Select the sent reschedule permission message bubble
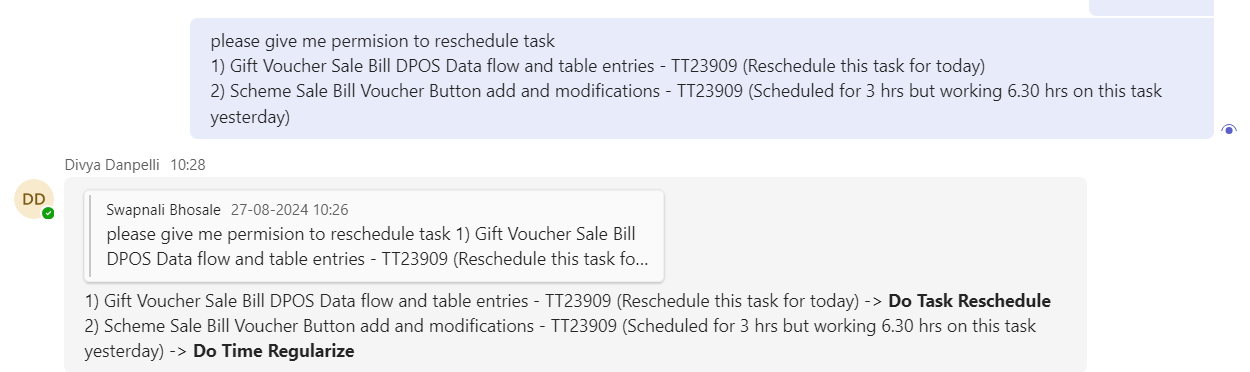This screenshot has height=372, width=1250. click(x=701, y=78)
